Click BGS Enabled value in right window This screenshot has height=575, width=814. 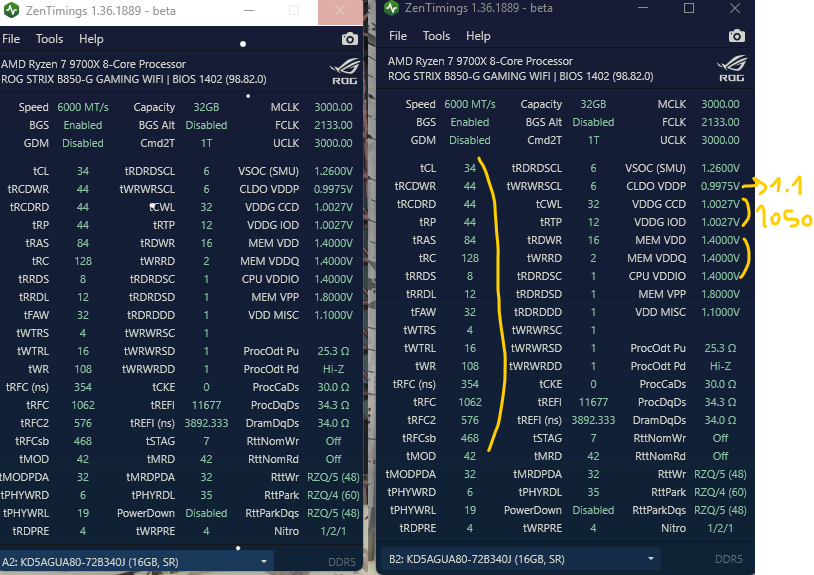pyautogui.click(x=470, y=122)
